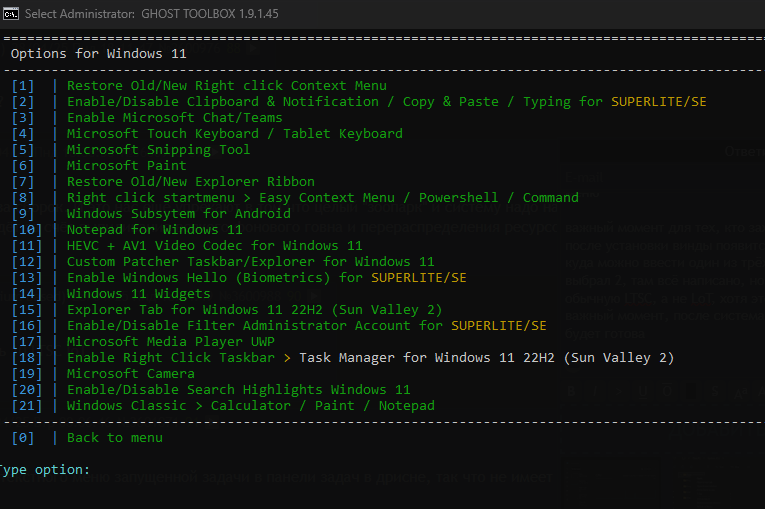The height and width of the screenshot is (509, 765).
Task: Click the SUPERLITE/SE text on the Filter Administrator line
Action: point(499,326)
